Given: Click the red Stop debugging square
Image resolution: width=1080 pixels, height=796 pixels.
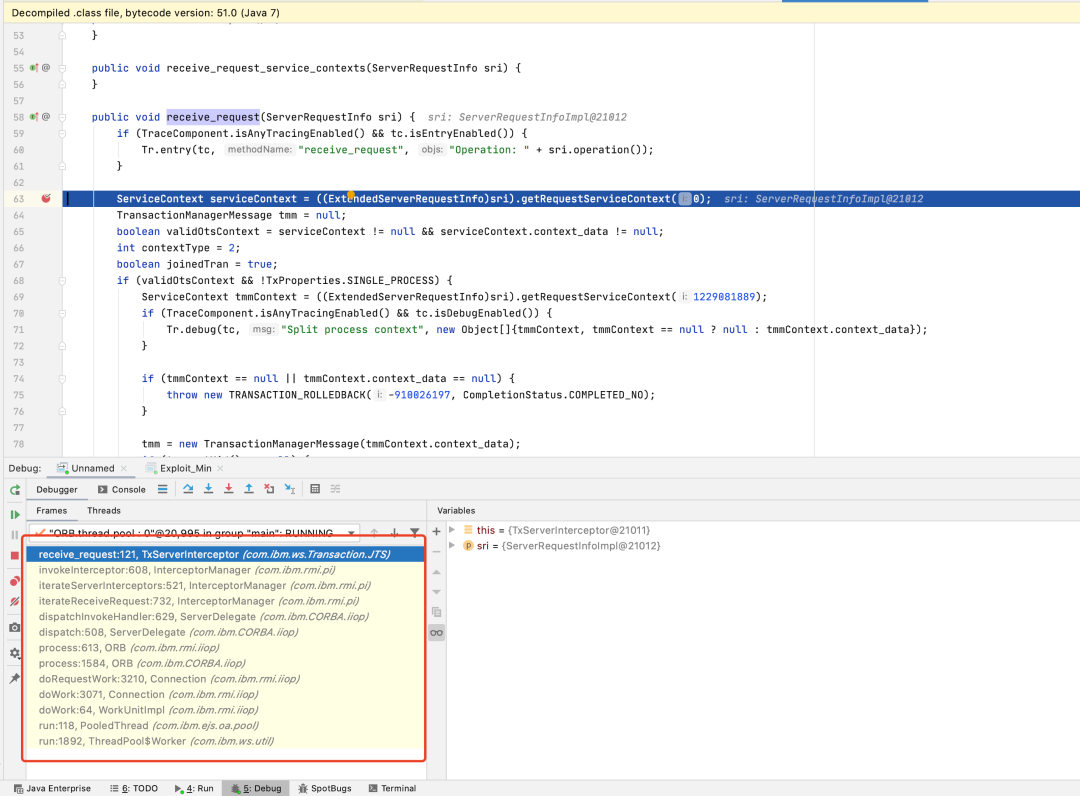Looking at the screenshot, I should pyautogui.click(x=15, y=555).
